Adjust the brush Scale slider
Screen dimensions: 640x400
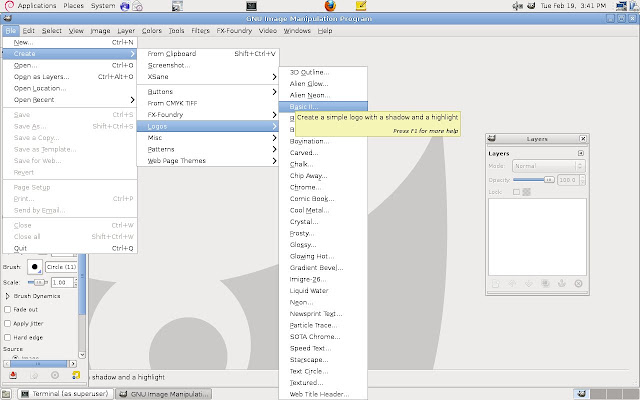38,282
